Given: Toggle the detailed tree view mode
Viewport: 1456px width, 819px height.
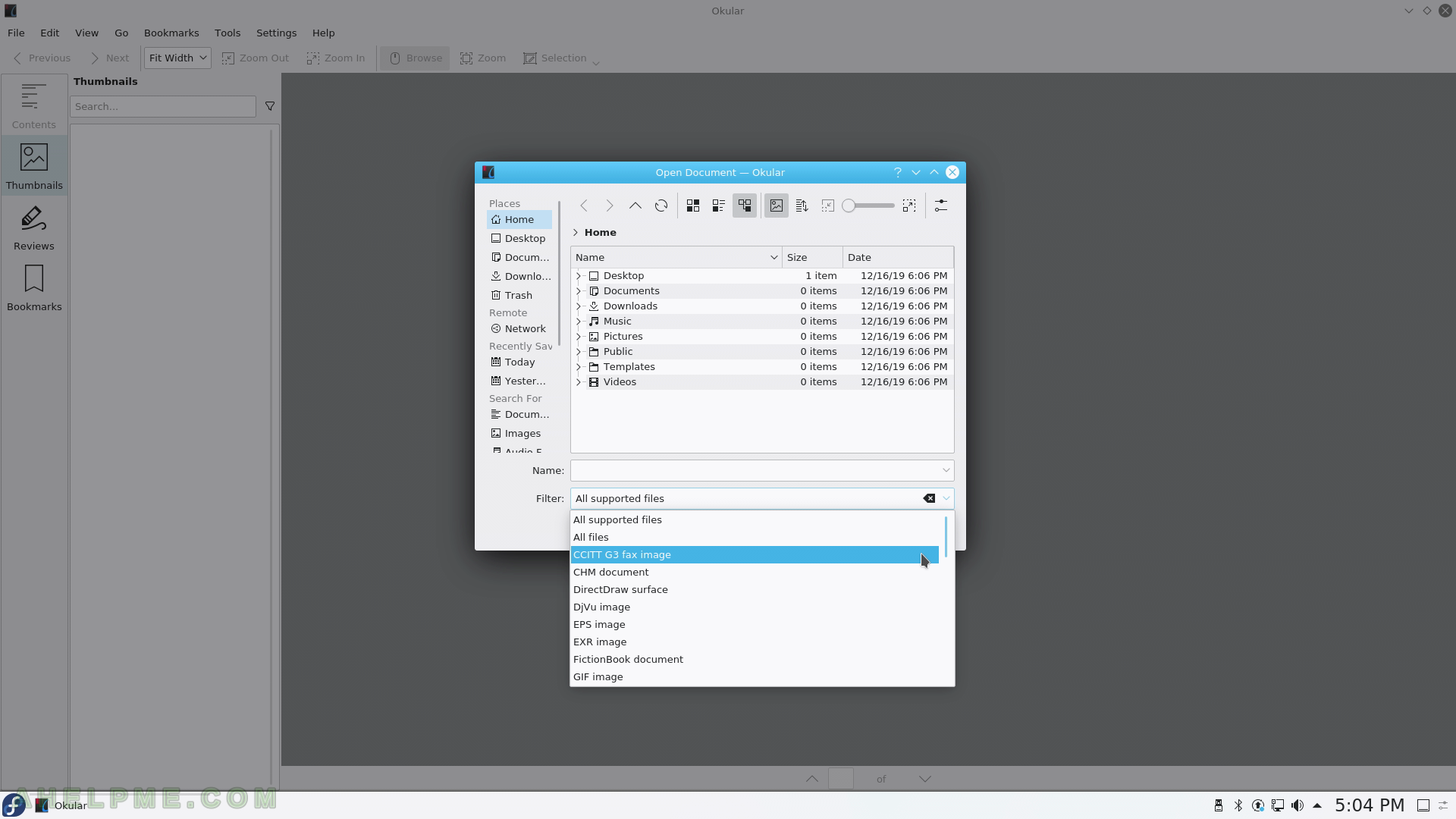Looking at the screenshot, I should 745,206.
